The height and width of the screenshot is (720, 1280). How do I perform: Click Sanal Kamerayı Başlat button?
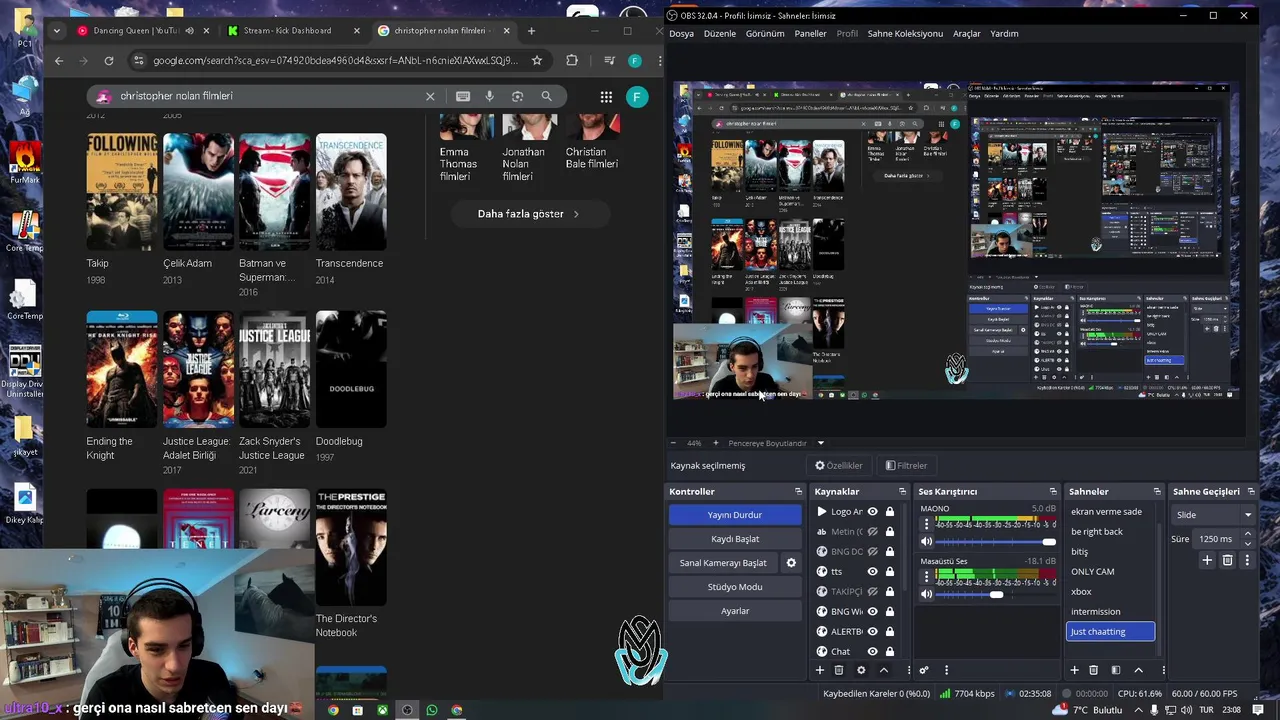[x=723, y=563]
